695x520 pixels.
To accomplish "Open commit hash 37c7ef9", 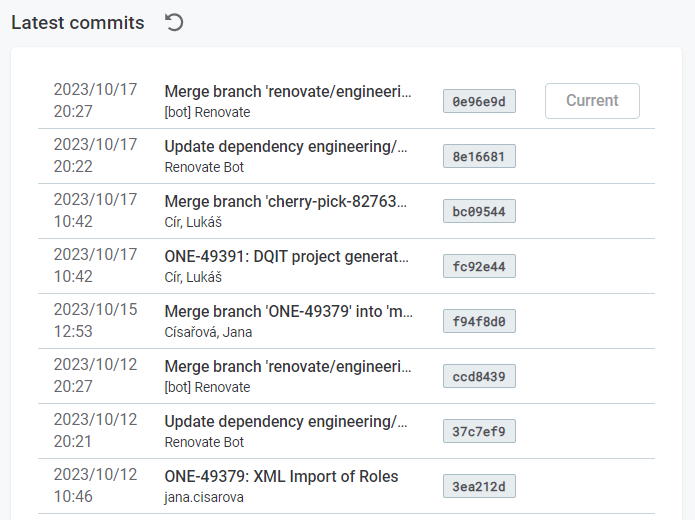I will pos(479,431).
